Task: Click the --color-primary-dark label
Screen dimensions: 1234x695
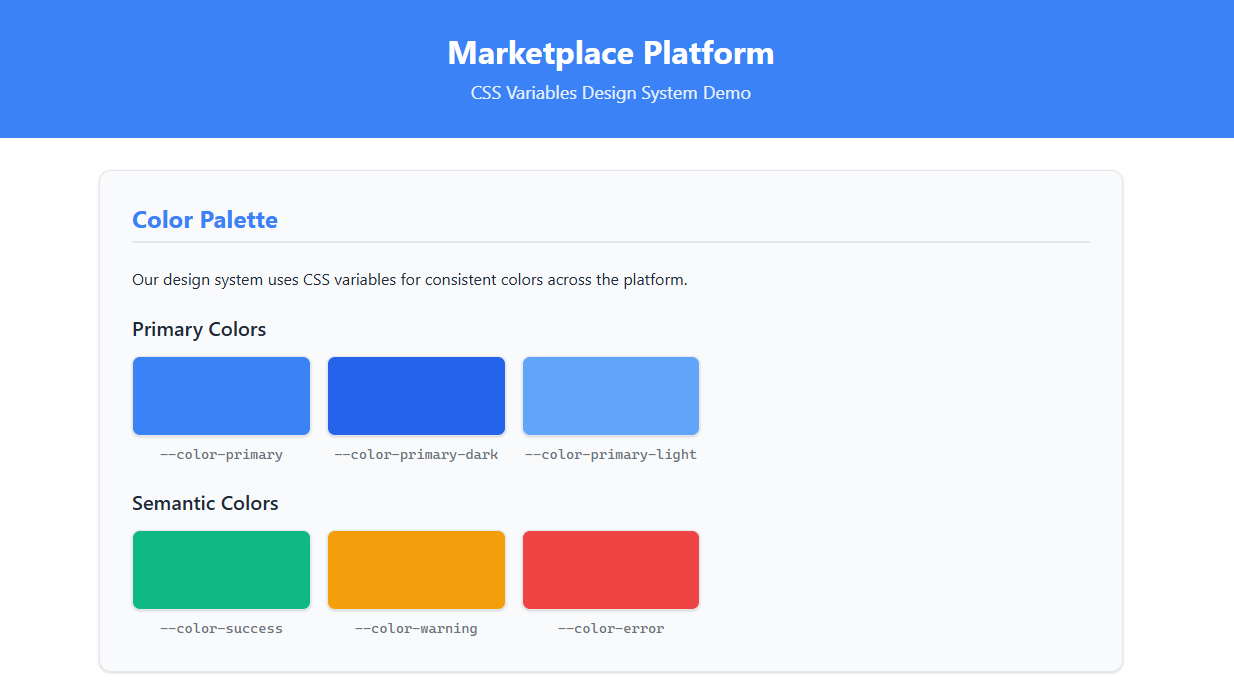Action: tap(415, 454)
